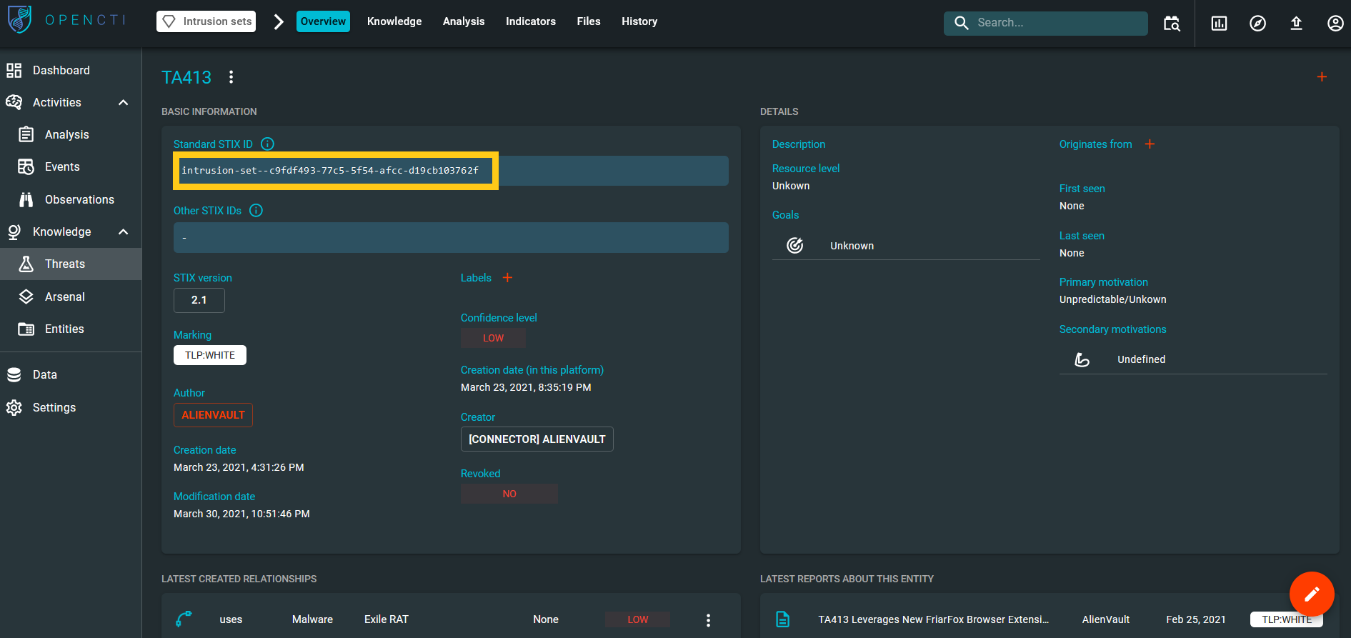Image resolution: width=1351 pixels, height=638 pixels.
Task: Open Events in sidebar
Action: [x=70, y=167]
